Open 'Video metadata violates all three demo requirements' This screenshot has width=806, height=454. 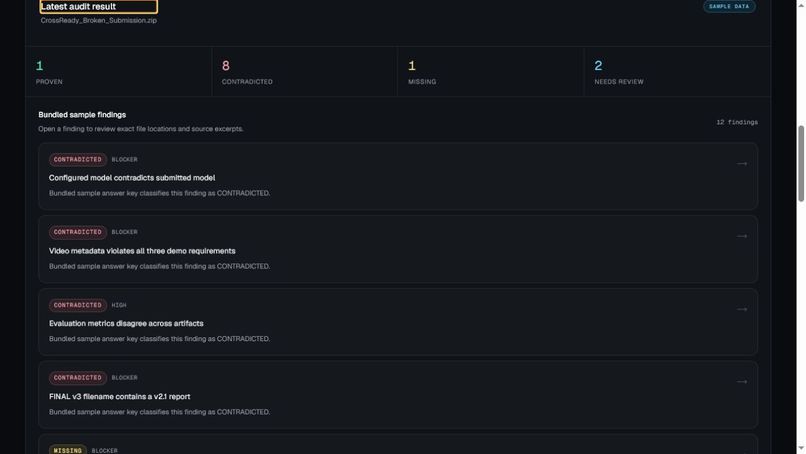(x=398, y=249)
